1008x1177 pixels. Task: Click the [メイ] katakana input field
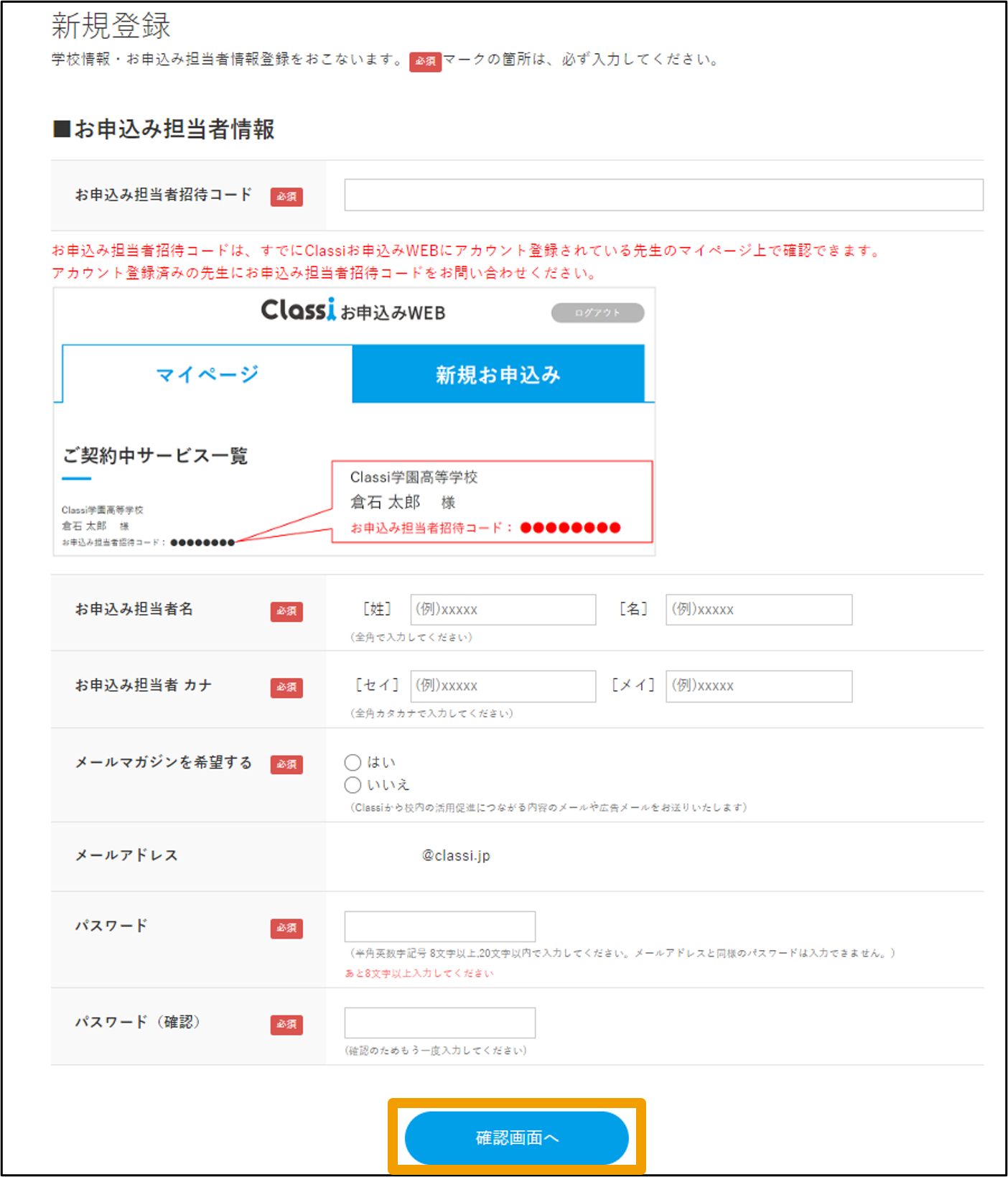pos(759,686)
